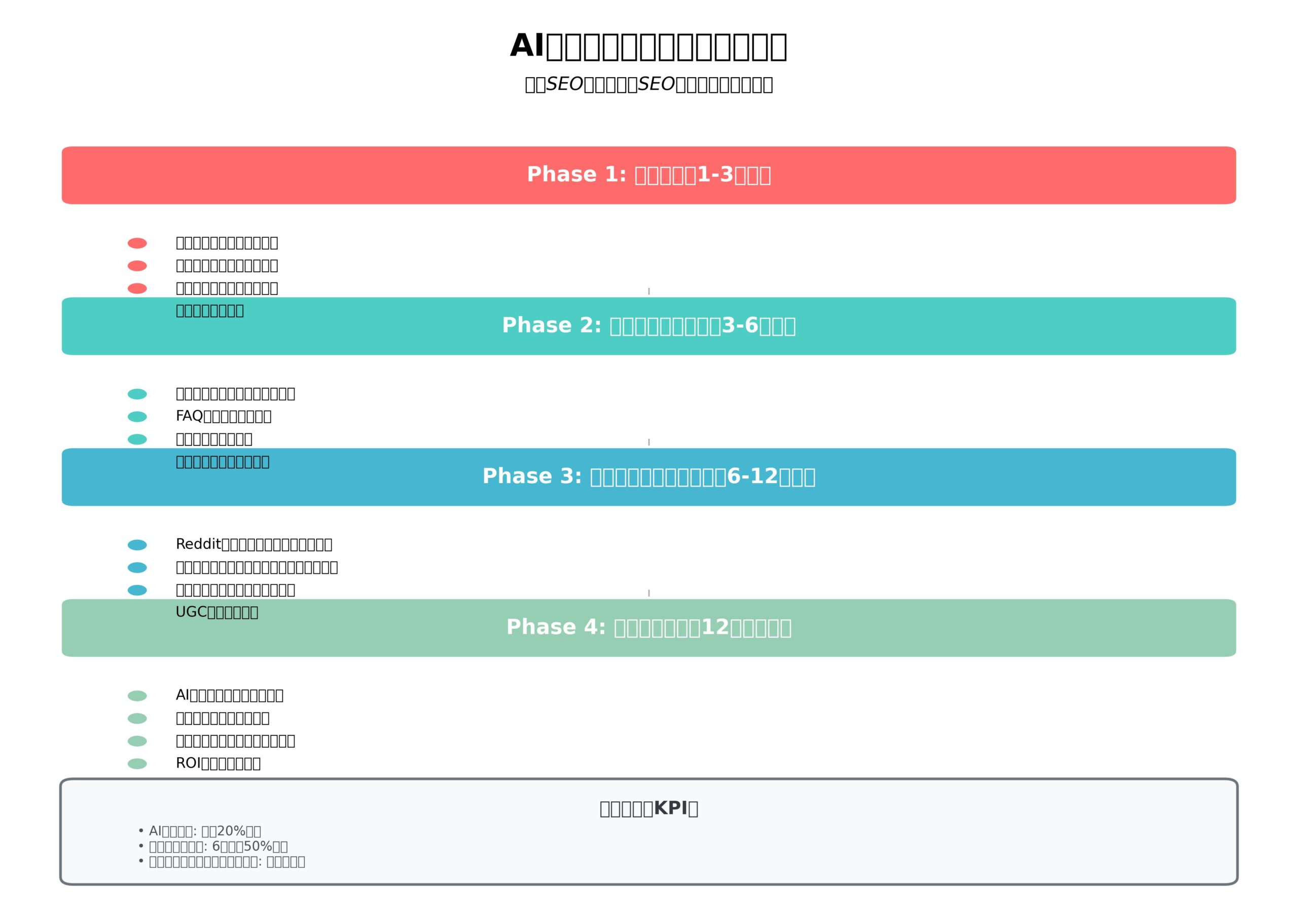Select the Reddit text line

tap(254, 544)
